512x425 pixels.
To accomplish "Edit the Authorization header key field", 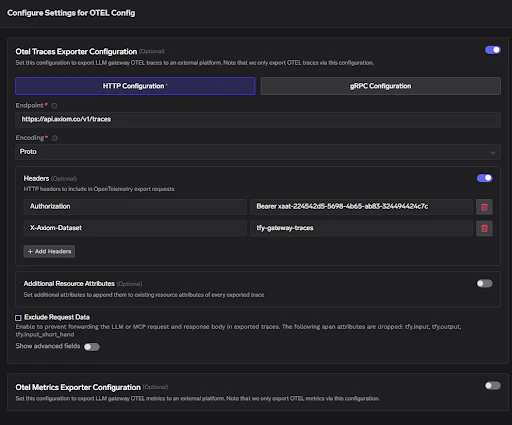I will click(135, 207).
